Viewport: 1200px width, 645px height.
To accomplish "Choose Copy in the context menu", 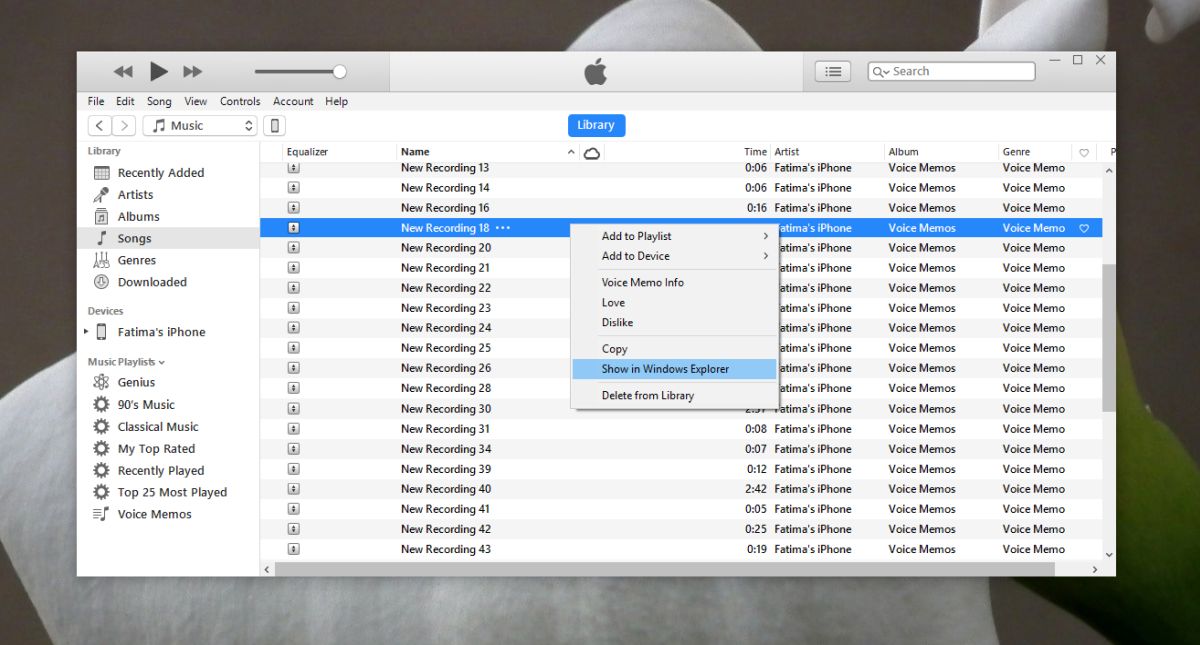I will click(675, 349).
